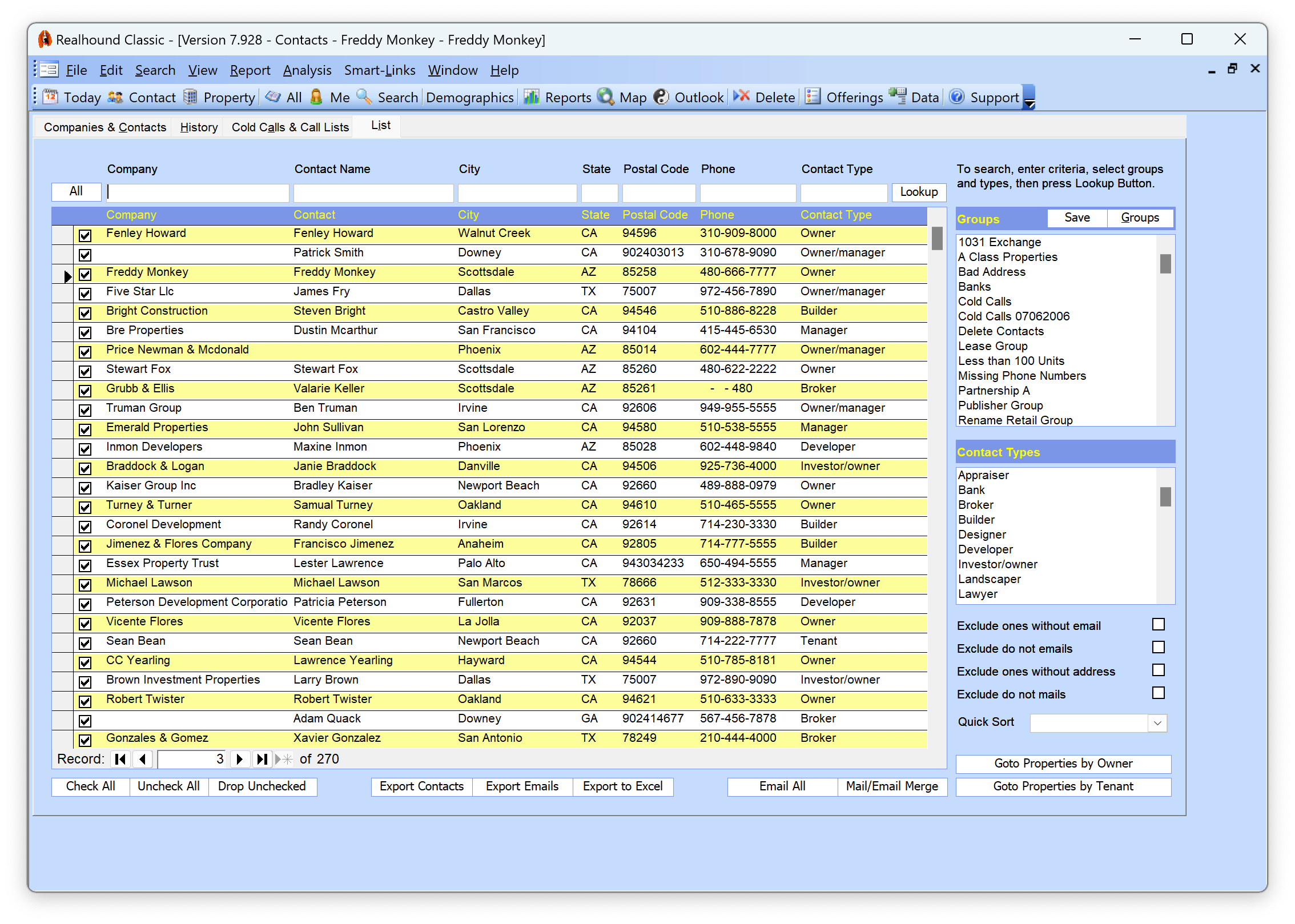
Task: Go to first record navigation button
Action: [x=120, y=759]
